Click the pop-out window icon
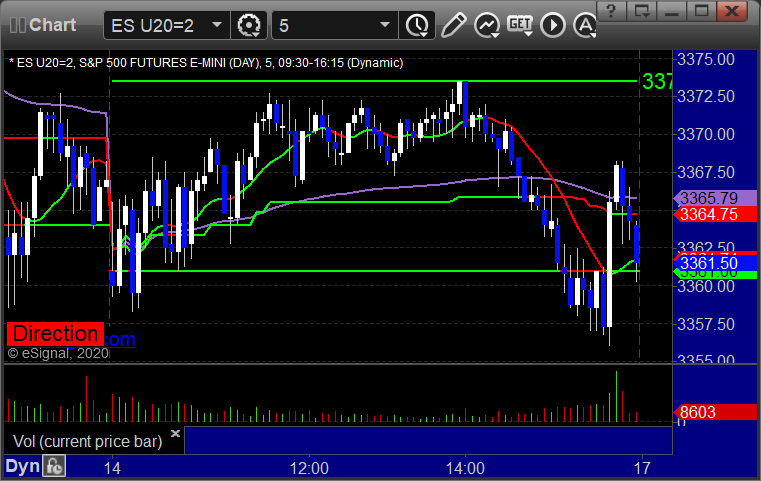This screenshot has height=481, width=761. 641,11
